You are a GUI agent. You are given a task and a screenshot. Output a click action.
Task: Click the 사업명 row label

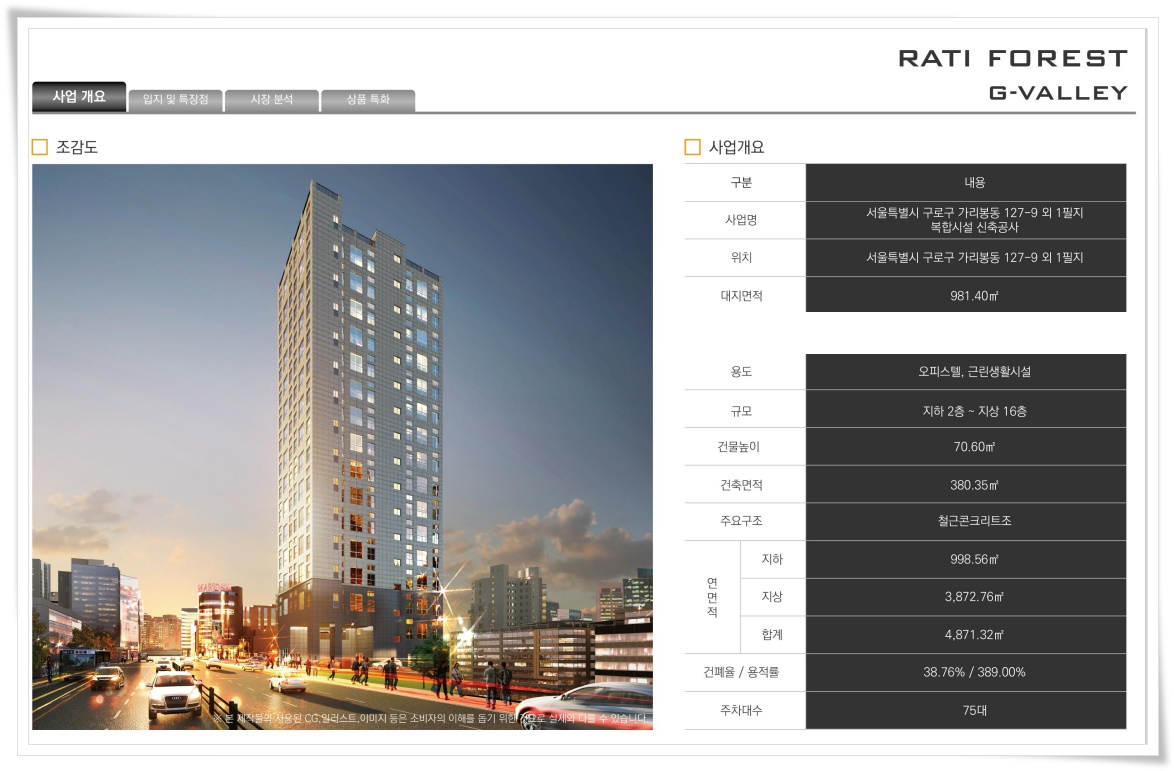coord(741,220)
